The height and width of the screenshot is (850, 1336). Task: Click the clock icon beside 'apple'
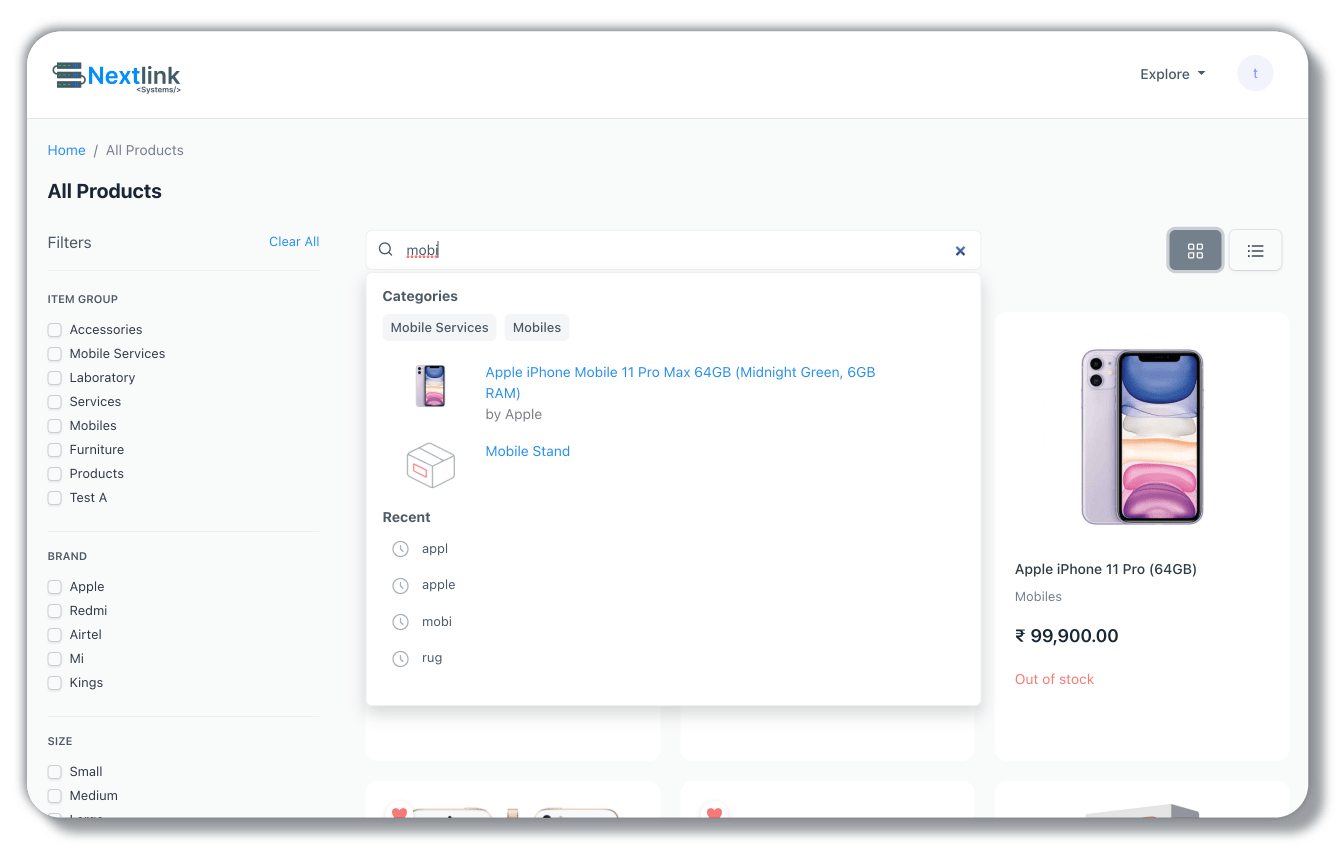(400, 586)
